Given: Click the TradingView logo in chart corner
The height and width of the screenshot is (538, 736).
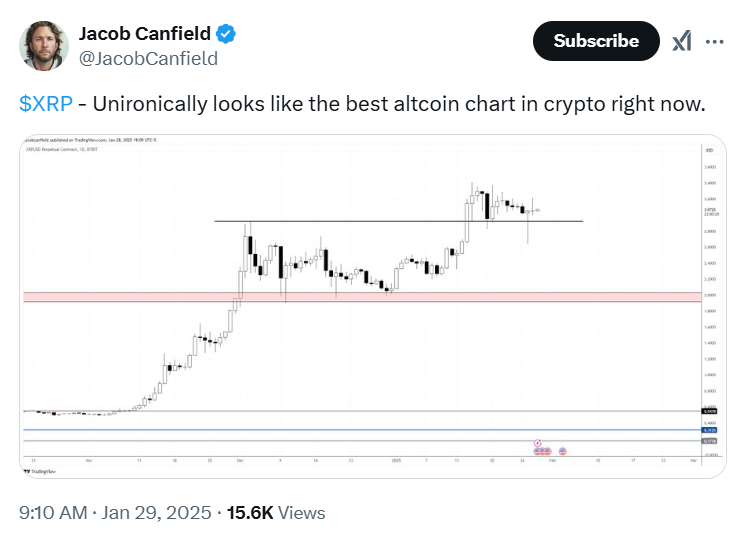Looking at the screenshot, I should coord(40,471).
